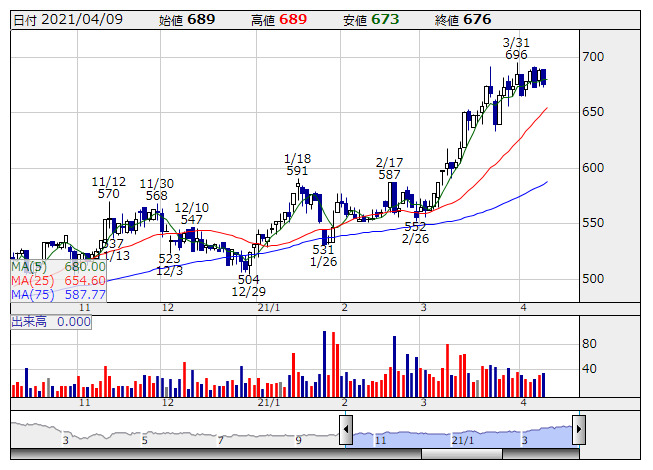Screen dimensions: 653x470
Task: Click the horizontal scrollbar thumb
Action: pos(462,454)
